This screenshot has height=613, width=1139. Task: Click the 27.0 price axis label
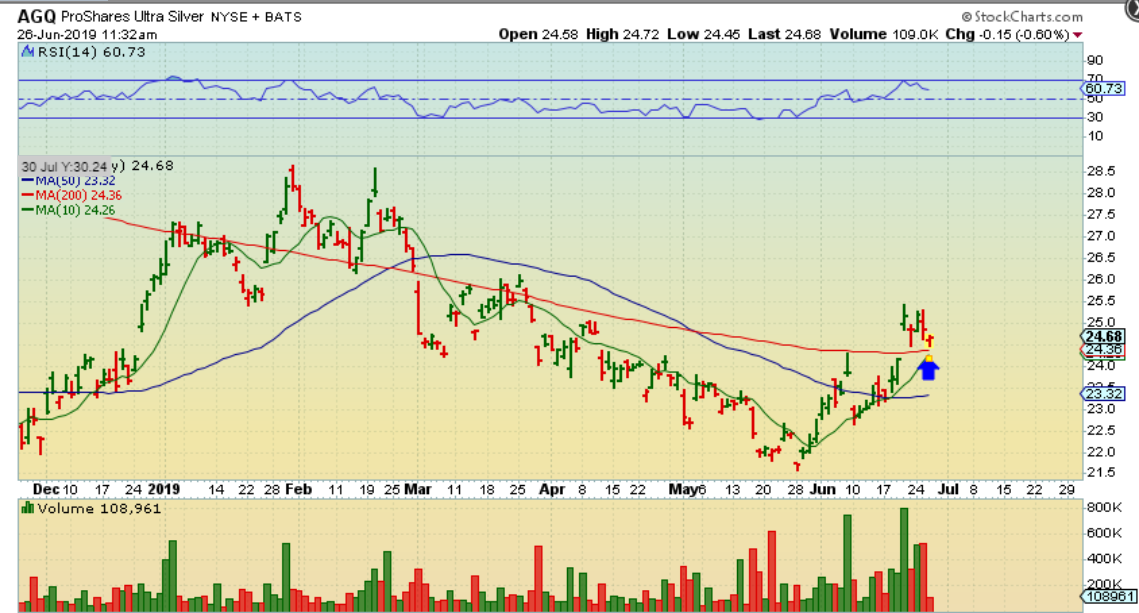(x=1101, y=236)
